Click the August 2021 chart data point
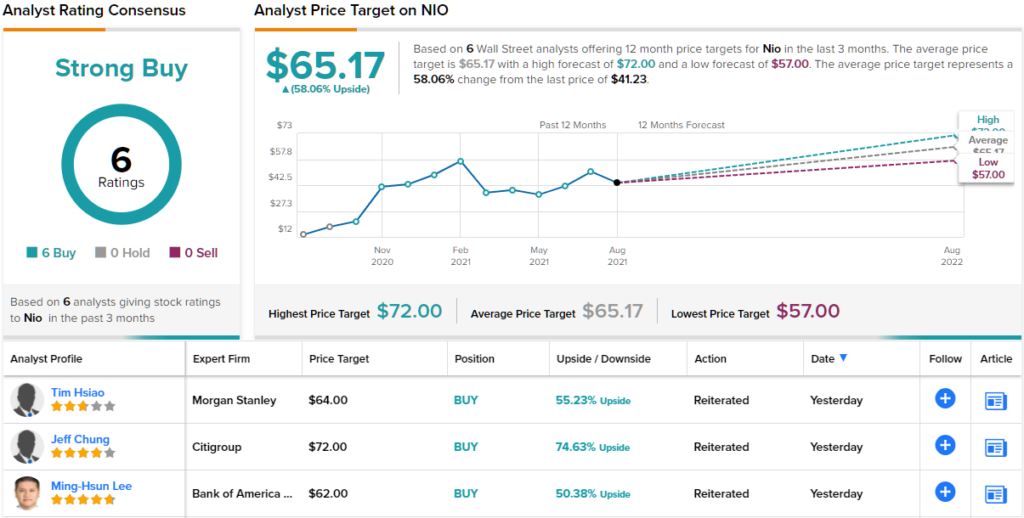 pyautogui.click(x=617, y=182)
